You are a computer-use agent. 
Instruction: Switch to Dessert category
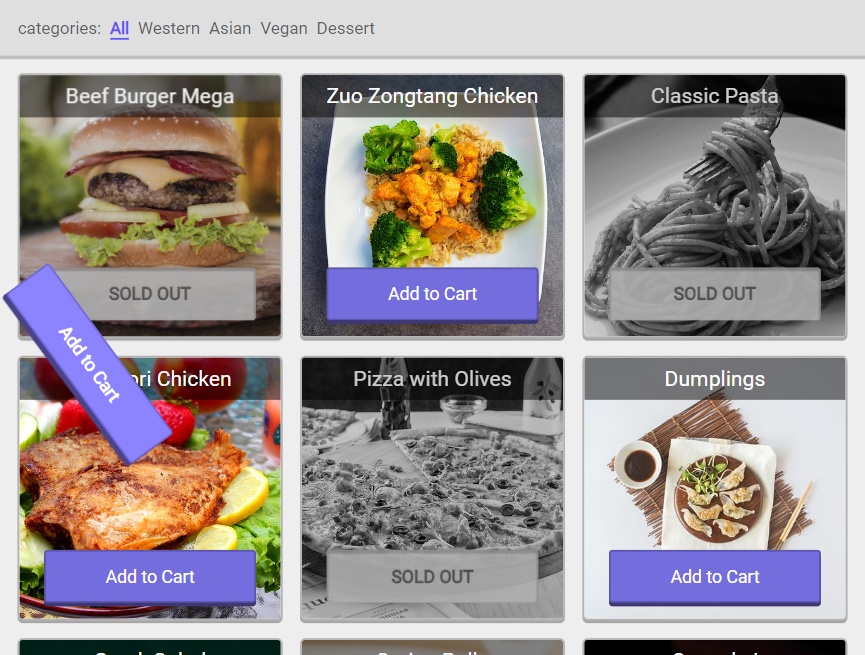345,28
